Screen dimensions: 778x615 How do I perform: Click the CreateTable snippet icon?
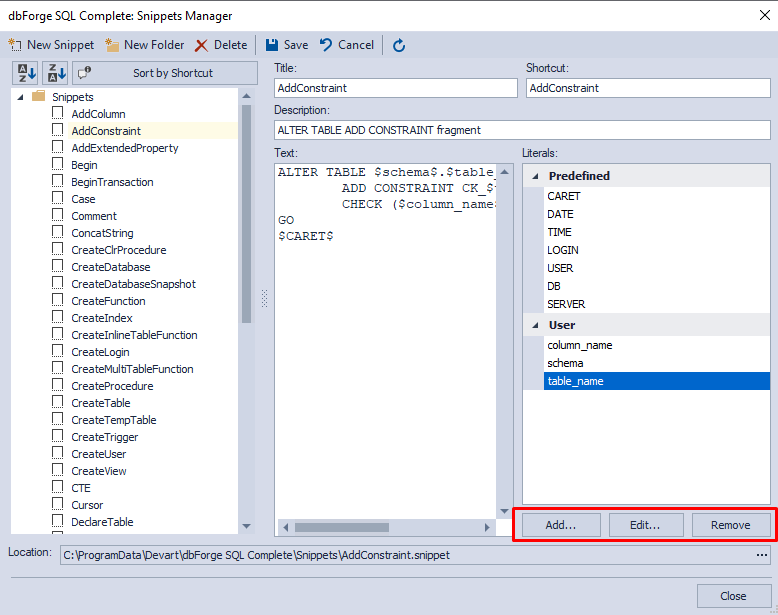coord(58,402)
